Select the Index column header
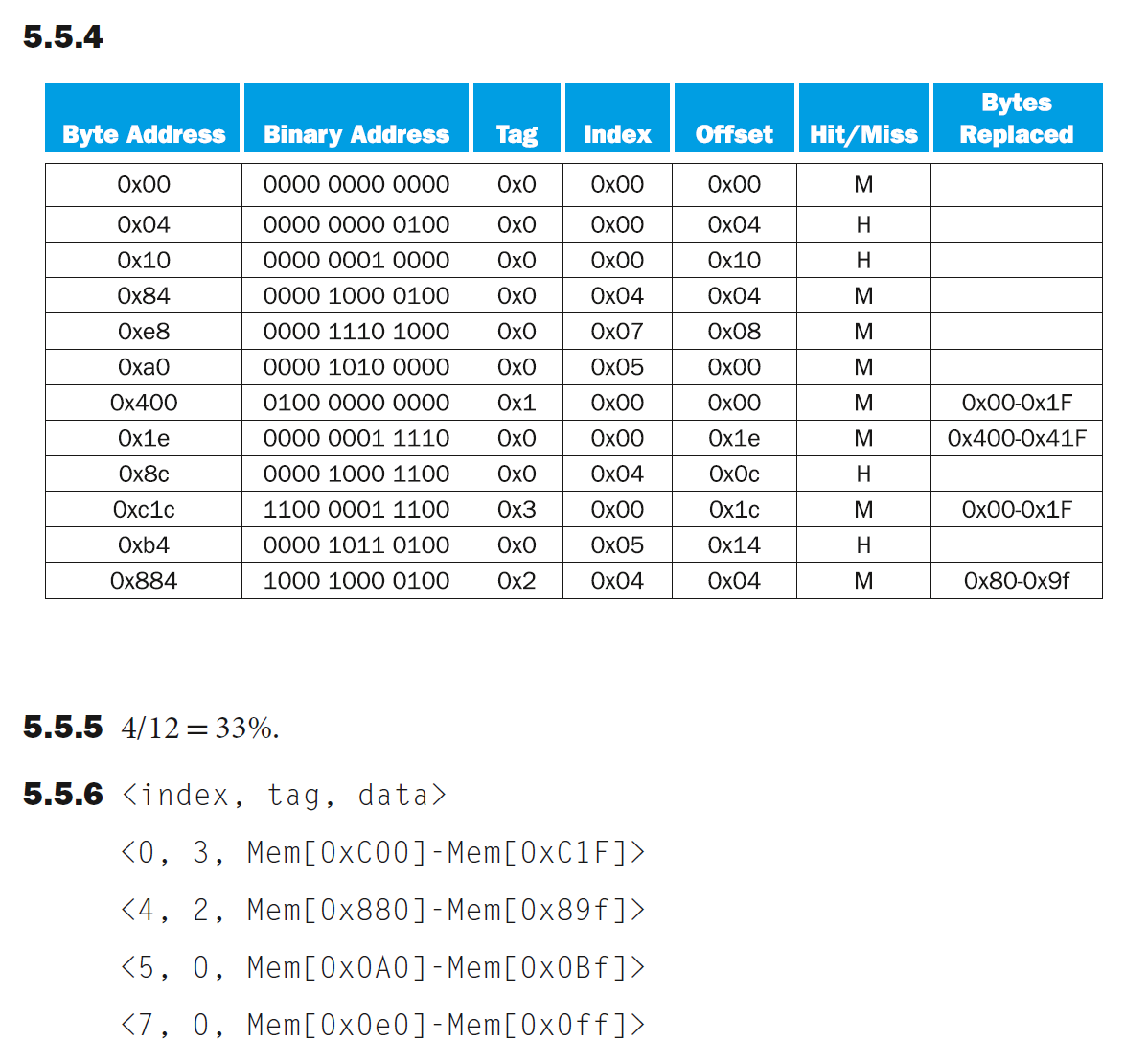 tap(617, 134)
